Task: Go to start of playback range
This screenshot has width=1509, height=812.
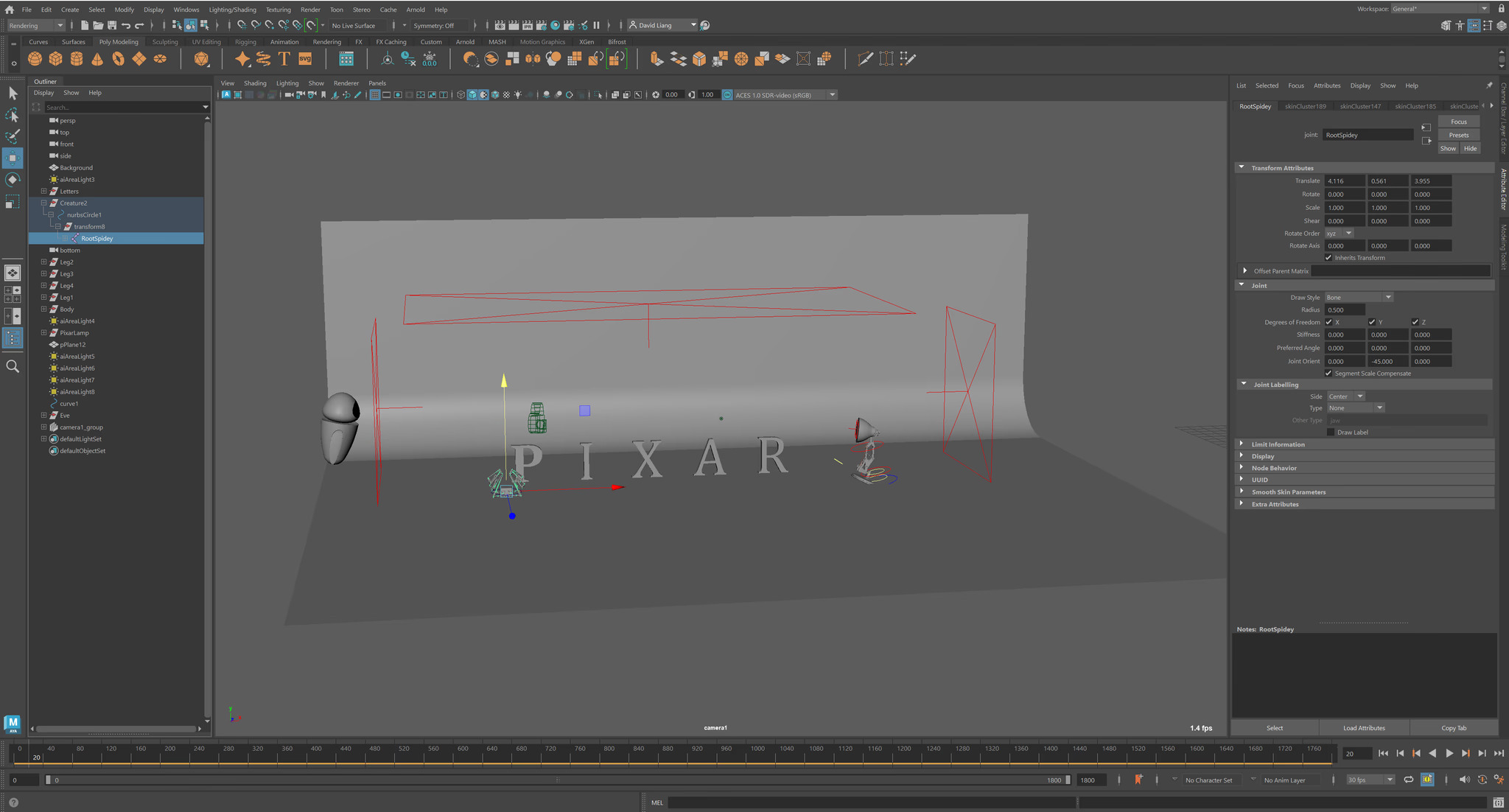Action: [x=1383, y=753]
